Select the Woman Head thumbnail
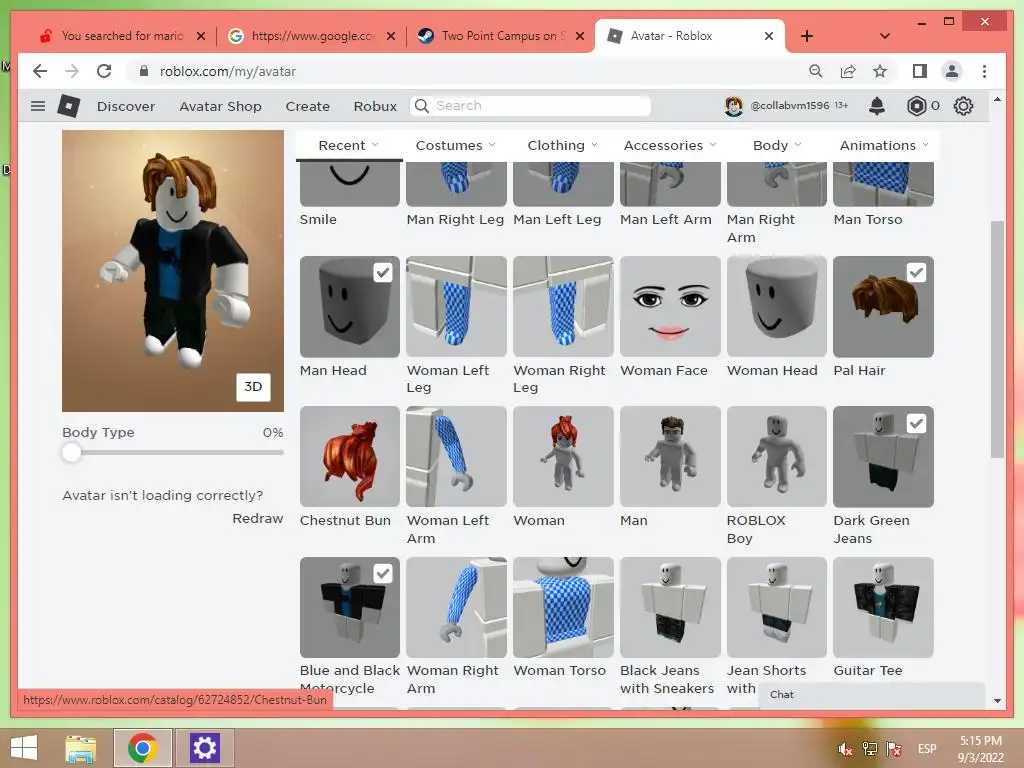1024x768 pixels. (776, 306)
